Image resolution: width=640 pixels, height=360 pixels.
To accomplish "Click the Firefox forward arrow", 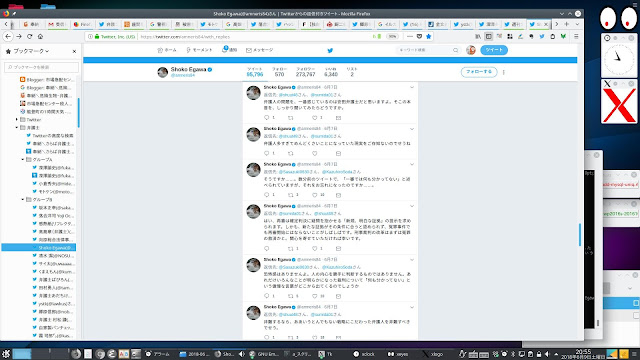I will tap(19, 36).
